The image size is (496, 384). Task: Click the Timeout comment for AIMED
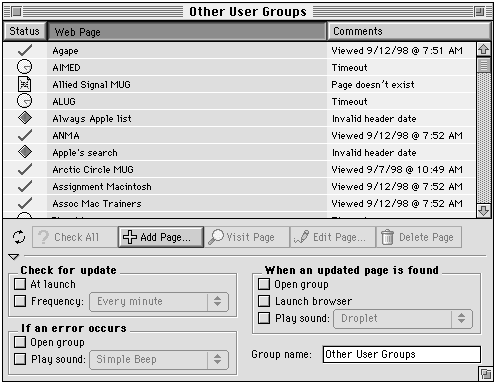[x=349, y=68]
